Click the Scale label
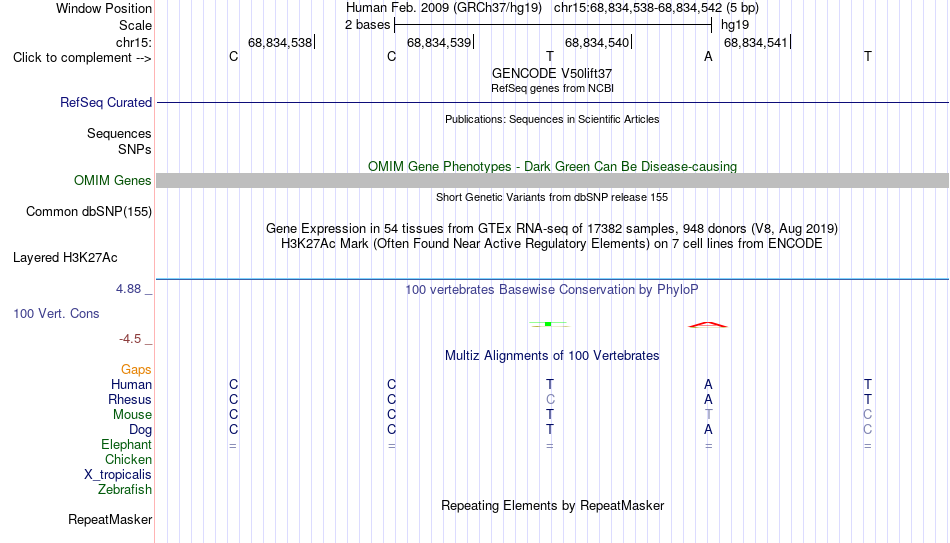The image size is (950, 543). tap(135, 25)
